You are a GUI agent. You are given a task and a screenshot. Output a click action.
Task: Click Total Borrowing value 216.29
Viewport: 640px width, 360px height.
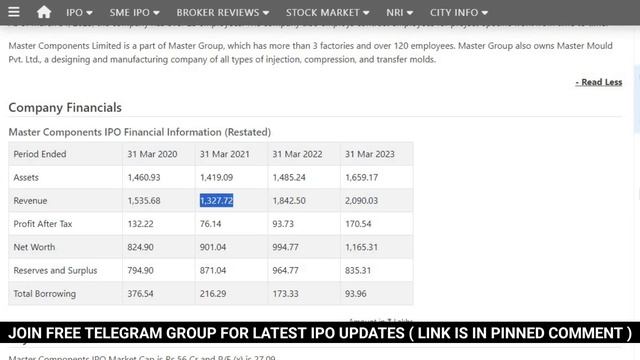point(213,293)
